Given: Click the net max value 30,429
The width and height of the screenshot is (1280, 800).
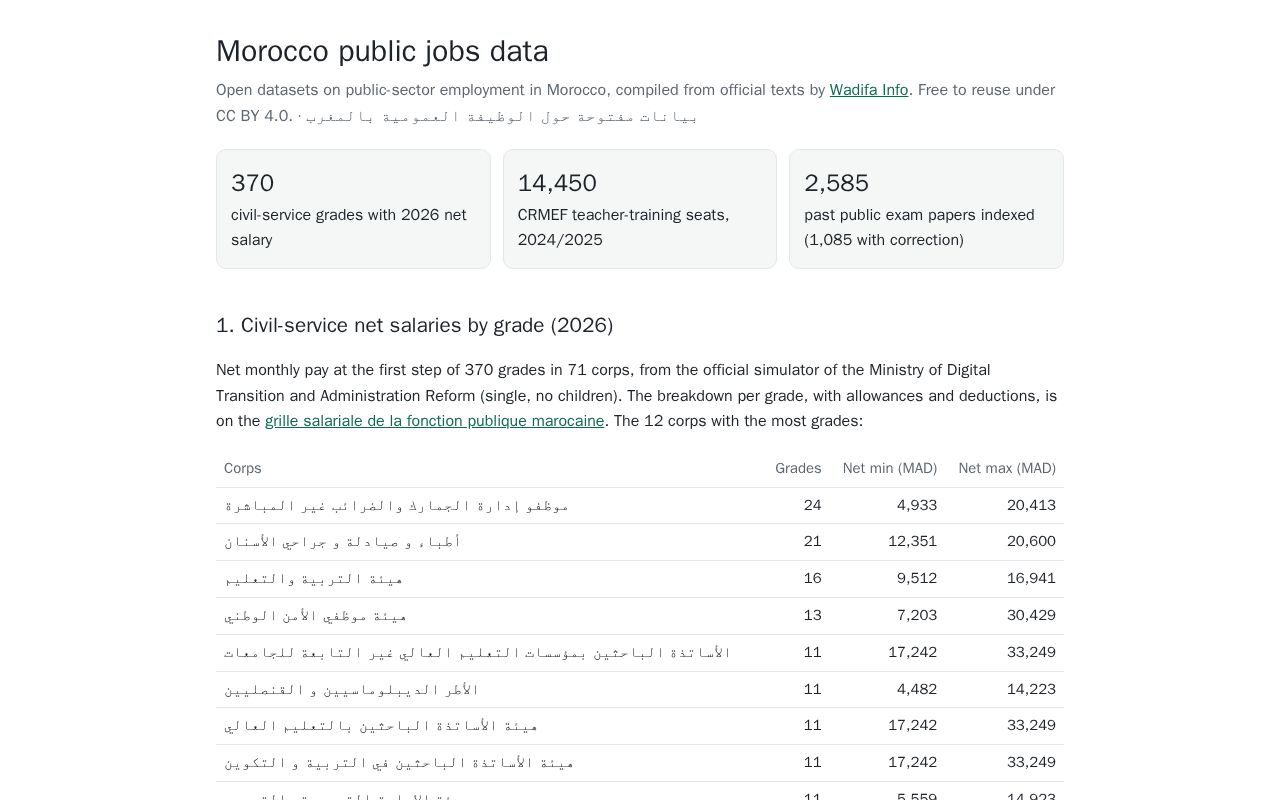Looking at the screenshot, I should (1031, 615).
